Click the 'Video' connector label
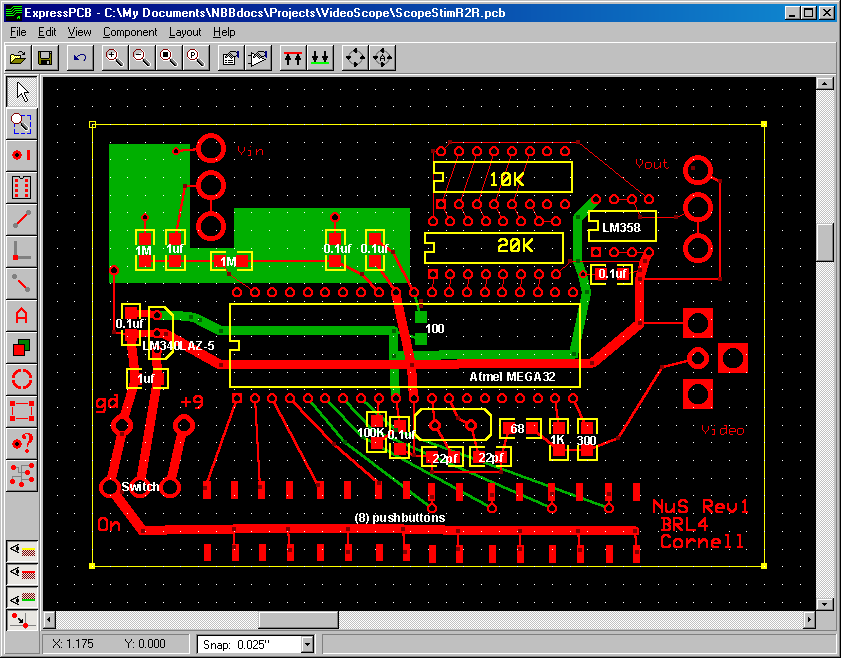This screenshot has height=658, width=841. click(723, 430)
